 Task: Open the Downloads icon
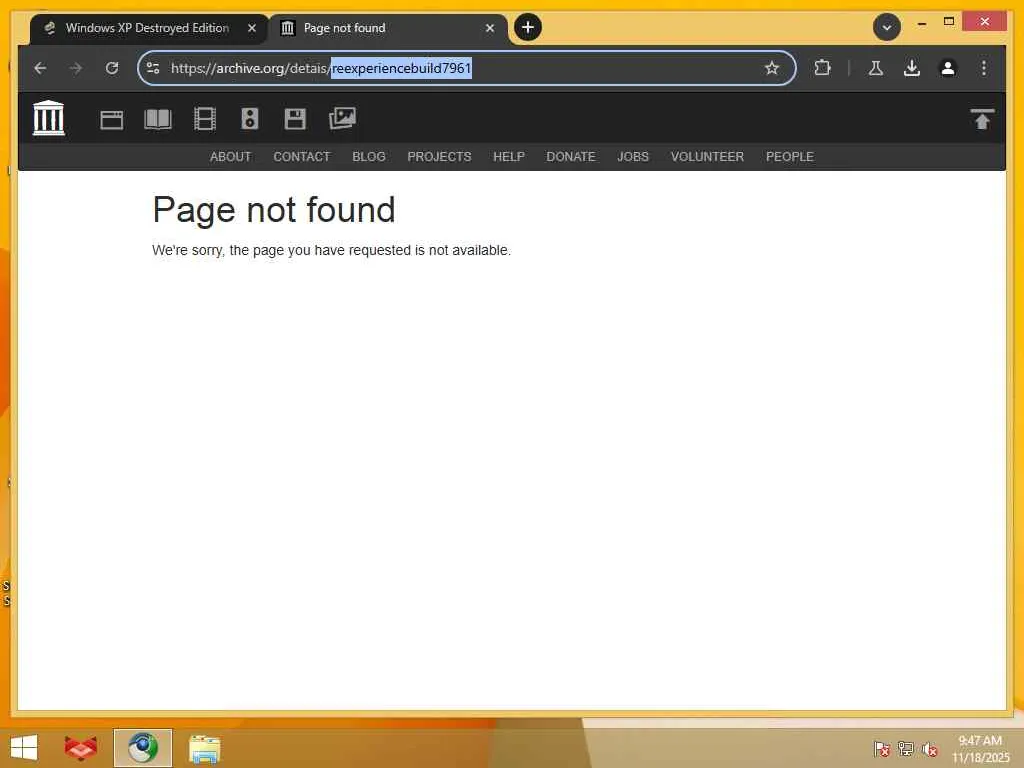point(912,68)
